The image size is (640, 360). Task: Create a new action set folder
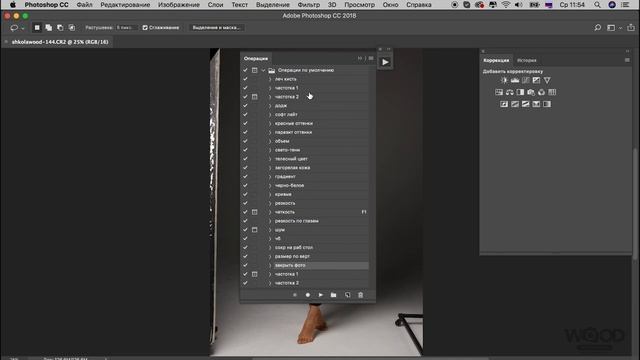click(x=333, y=295)
